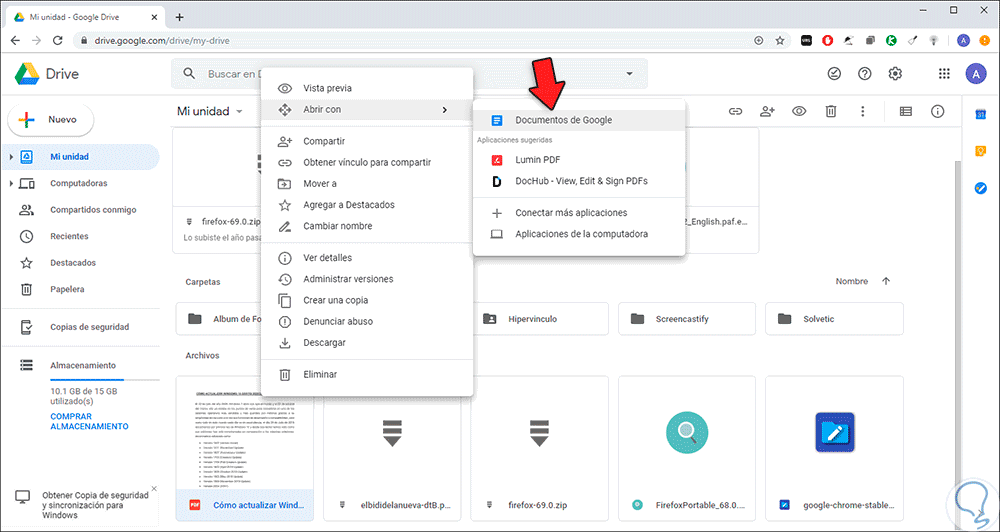Expand the Abrir con submenu arrow
This screenshot has width=1000, height=532.
(444, 110)
